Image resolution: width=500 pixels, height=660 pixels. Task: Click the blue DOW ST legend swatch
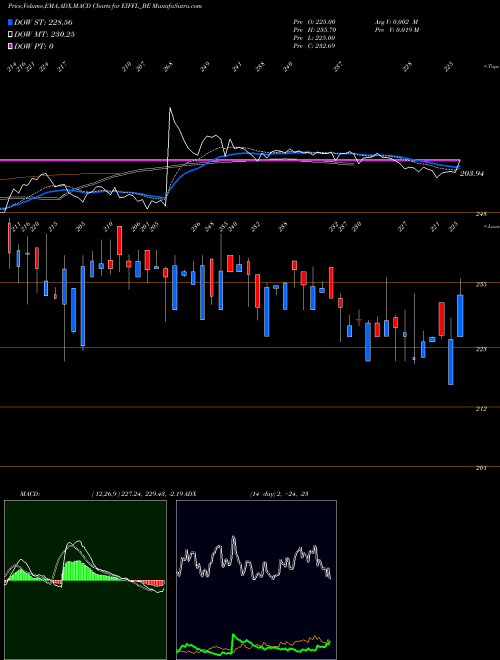pyautogui.click(x=11, y=22)
